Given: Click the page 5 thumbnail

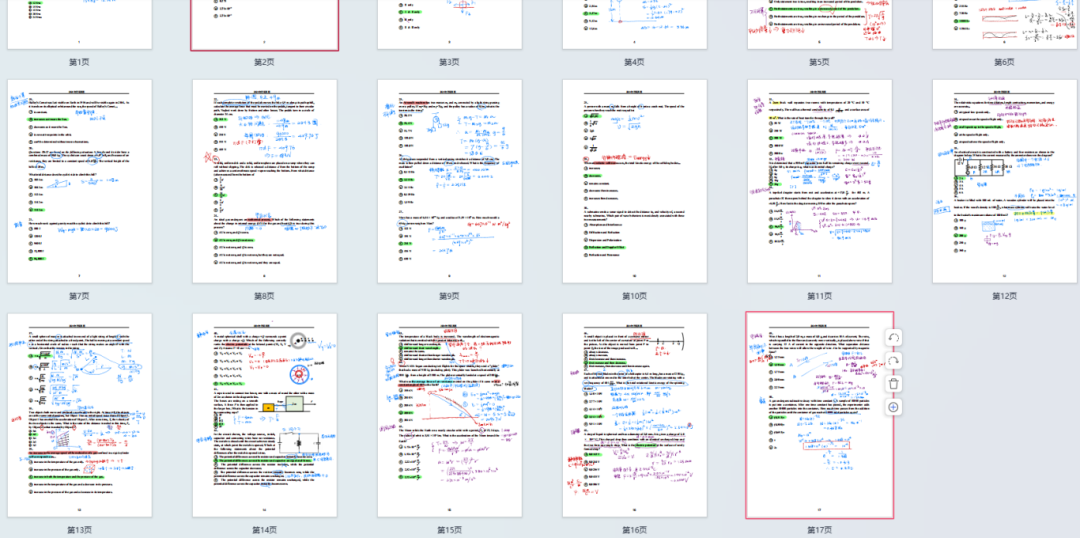Looking at the screenshot, I should pos(819,24).
